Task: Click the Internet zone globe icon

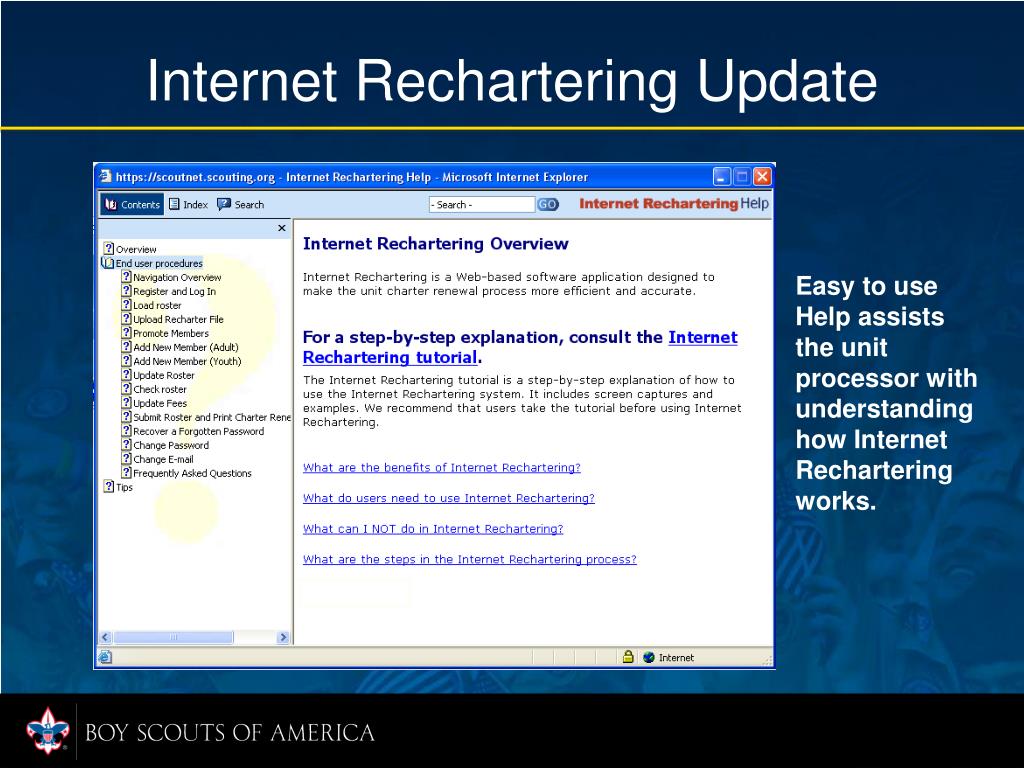Action: tap(648, 658)
